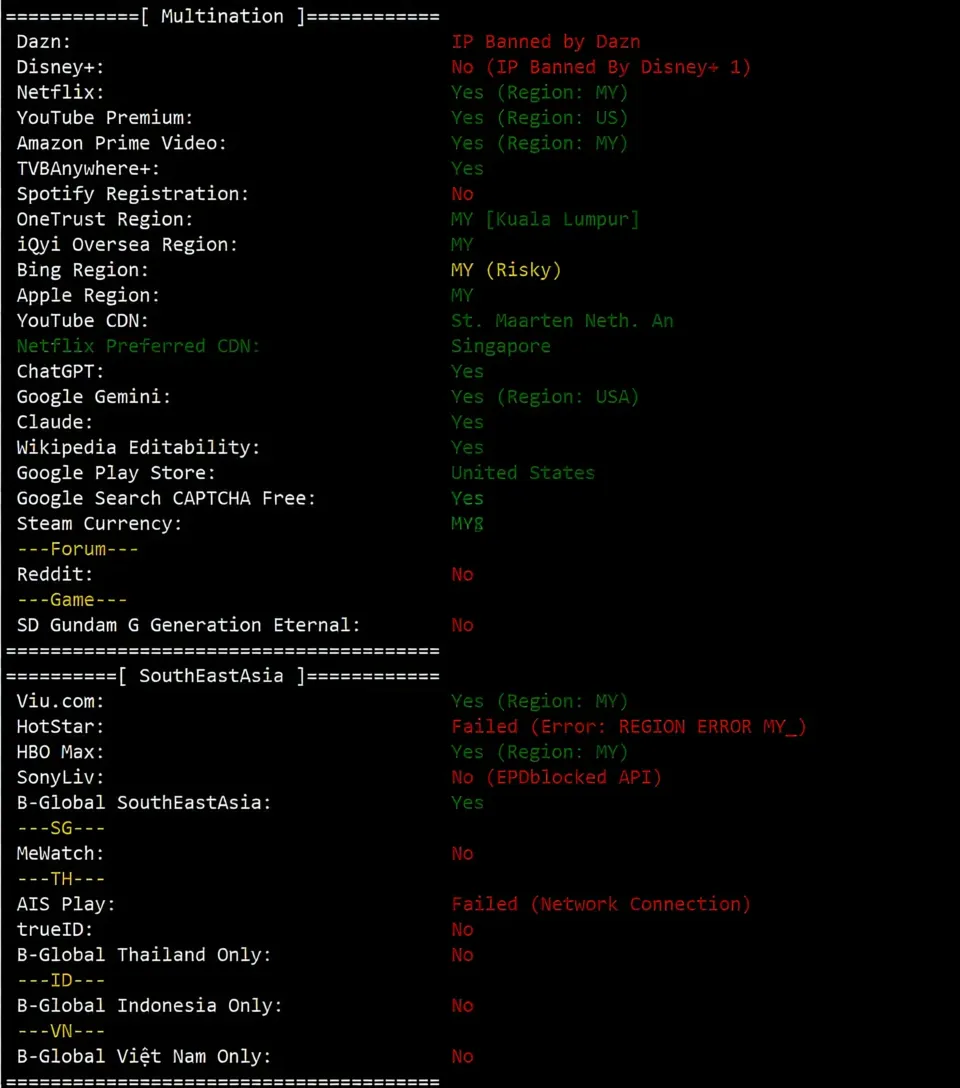The image size is (960, 1088).
Task: Click the 'Singapore' CDN value
Action: [501, 346]
